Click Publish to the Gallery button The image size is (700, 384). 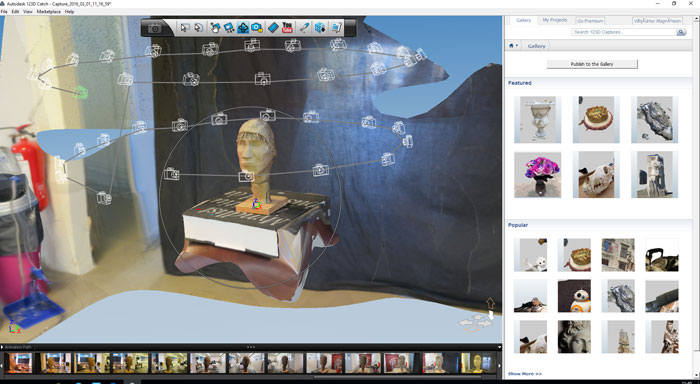[592, 64]
